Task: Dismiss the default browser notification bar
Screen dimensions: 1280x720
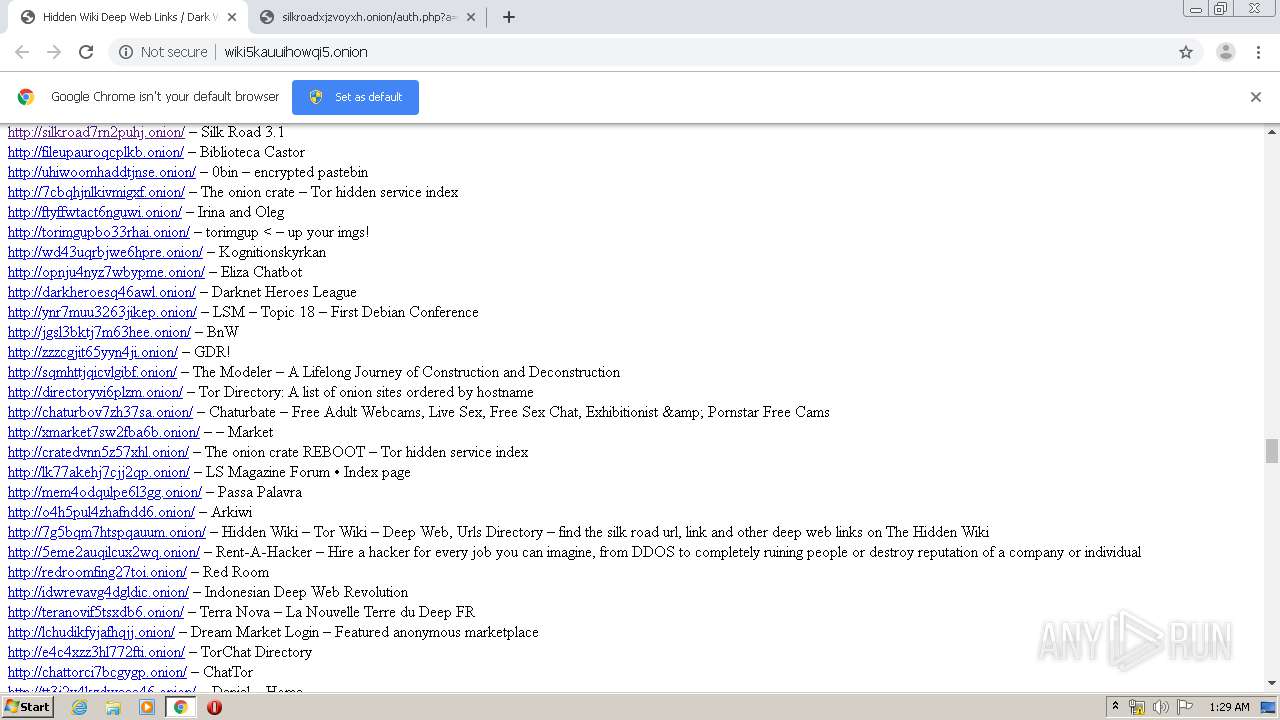Action: pyautogui.click(x=1256, y=97)
